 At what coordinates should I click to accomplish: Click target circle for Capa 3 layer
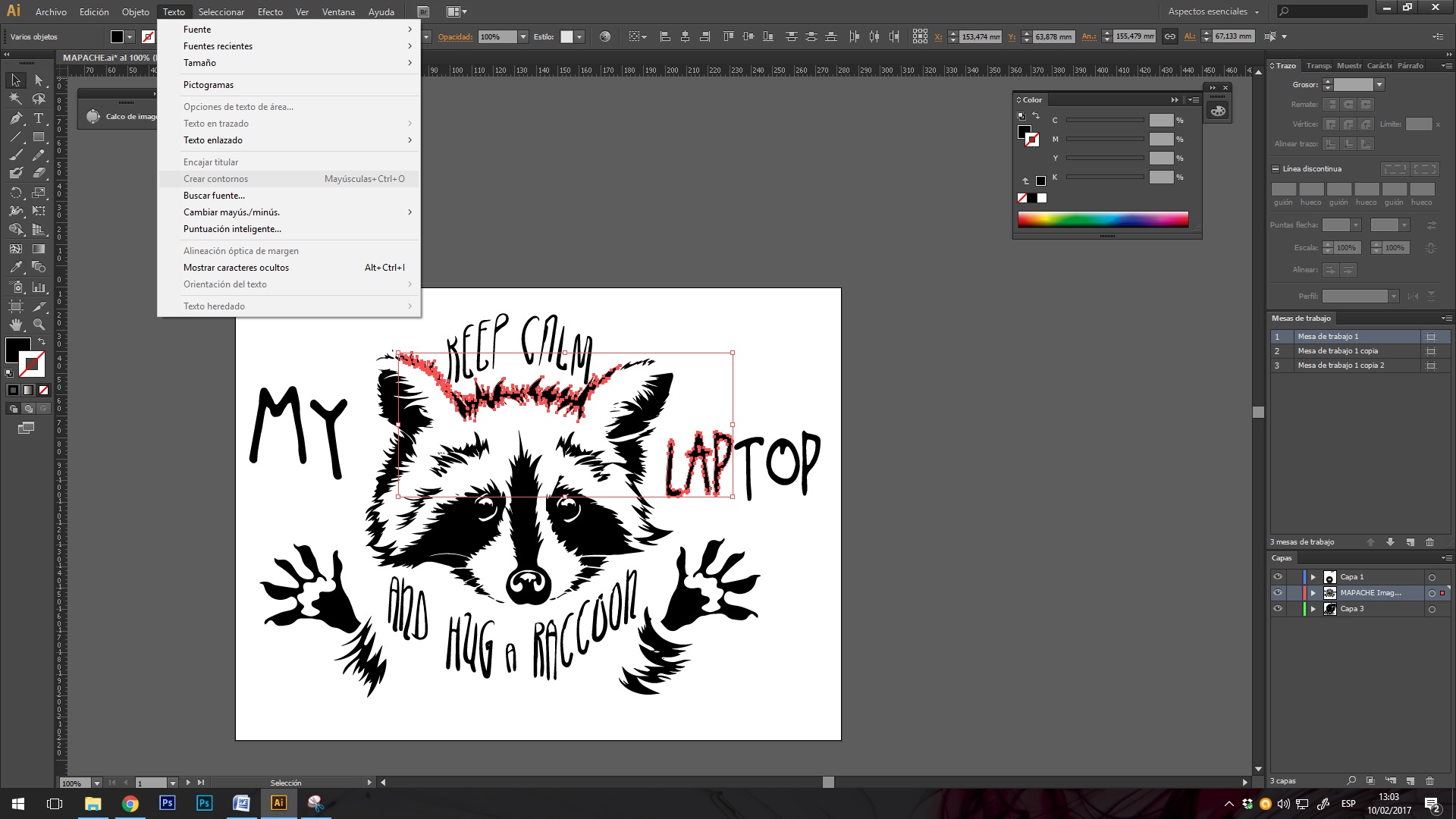point(1432,610)
